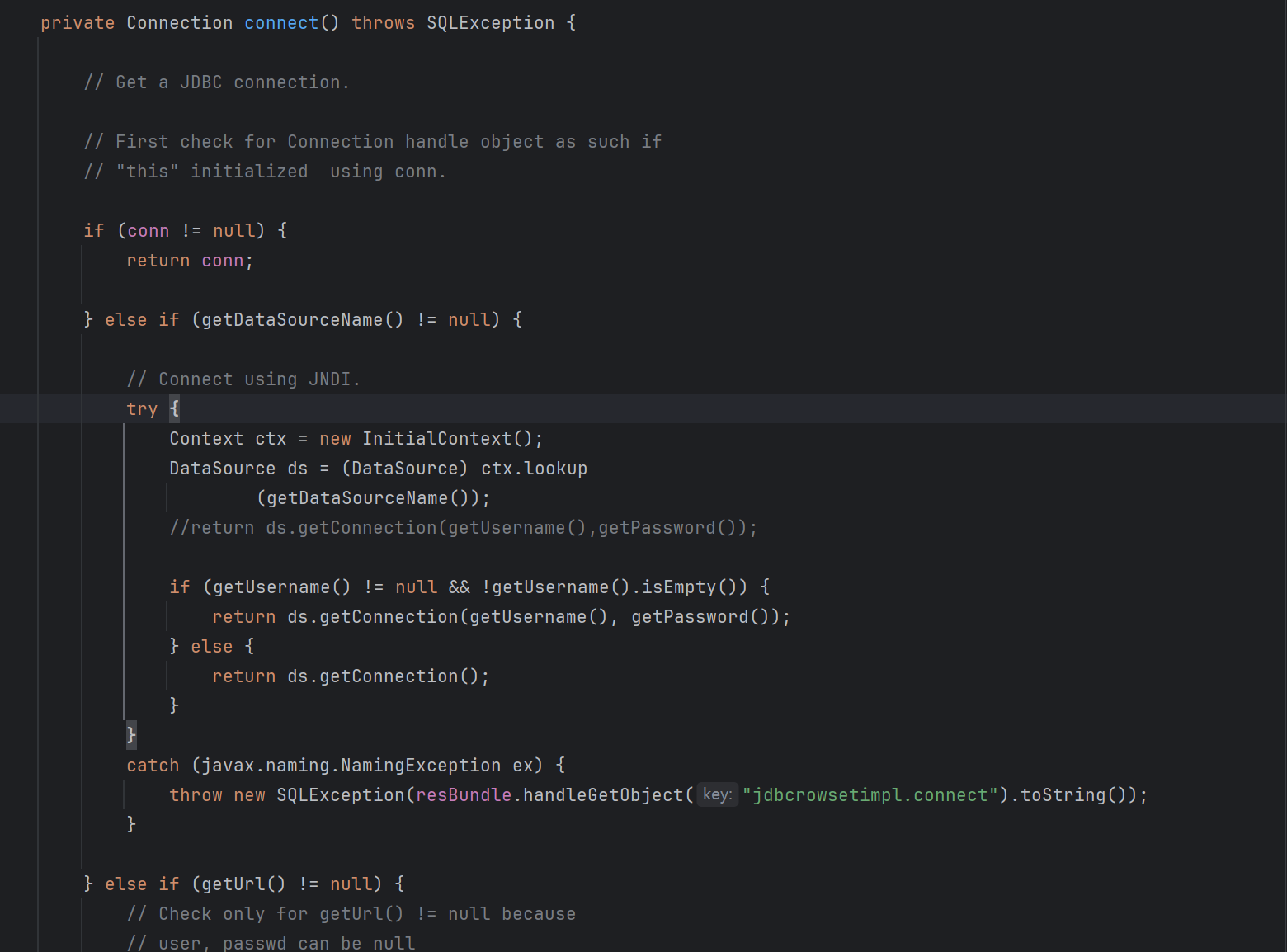This screenshot has width=1287, height=952.
Task: Click the connect method name in signature
Action: pos(280,23)
